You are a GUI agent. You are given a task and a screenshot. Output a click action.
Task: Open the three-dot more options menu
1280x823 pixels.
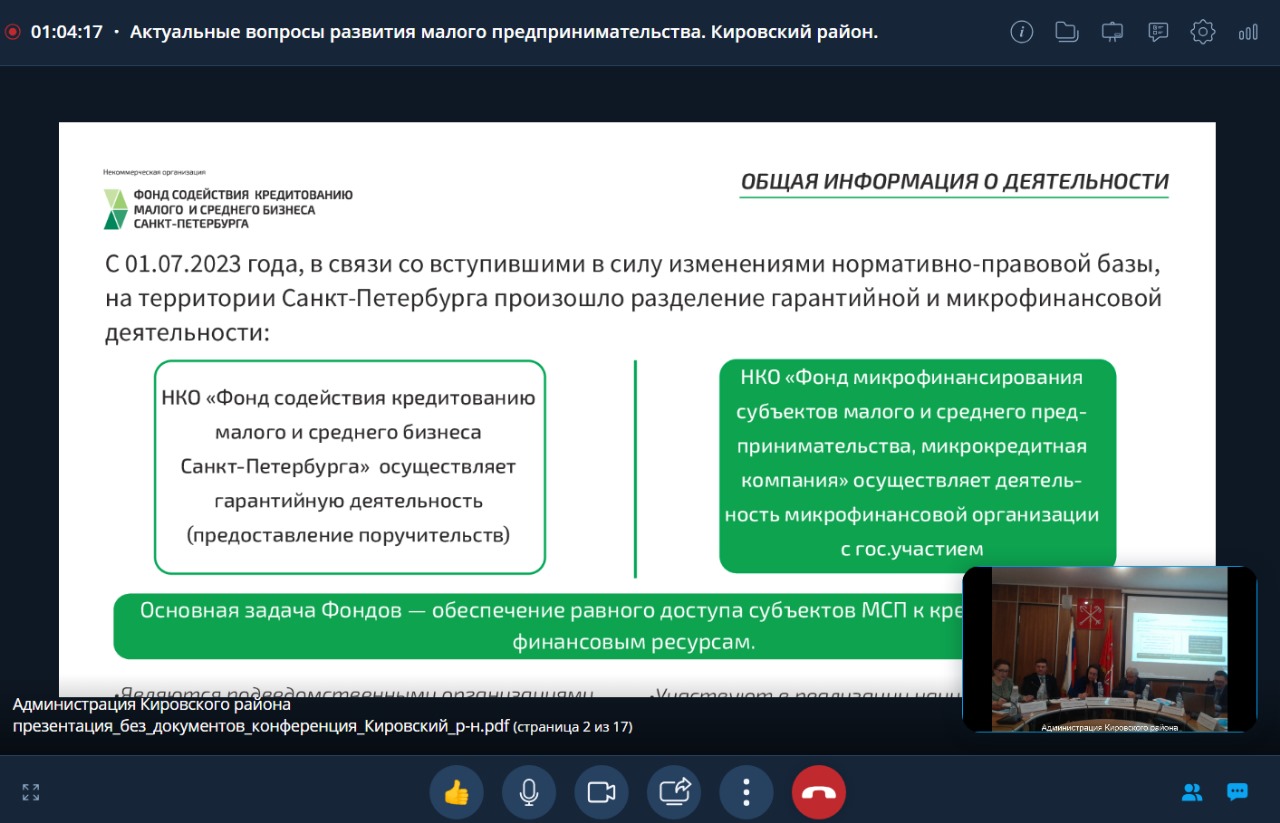click(x=746, y=793)
